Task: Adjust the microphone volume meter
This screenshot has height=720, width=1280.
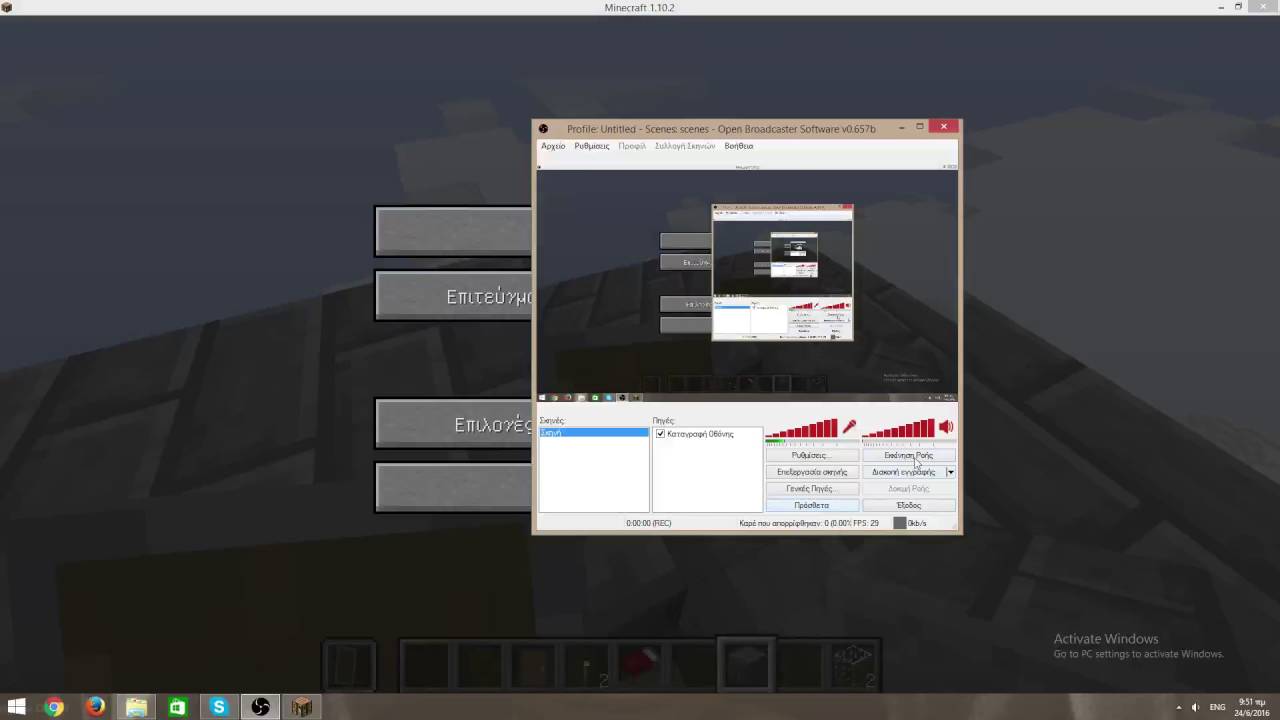Action: (802, 430)
